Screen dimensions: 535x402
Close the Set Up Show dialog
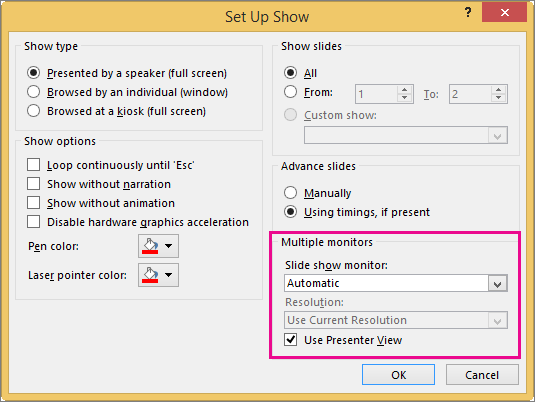tap(504, 13)
